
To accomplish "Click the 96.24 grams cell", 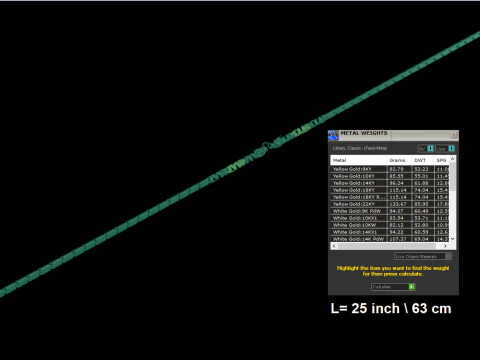I will pyautogui.click(x=399, y=183).
